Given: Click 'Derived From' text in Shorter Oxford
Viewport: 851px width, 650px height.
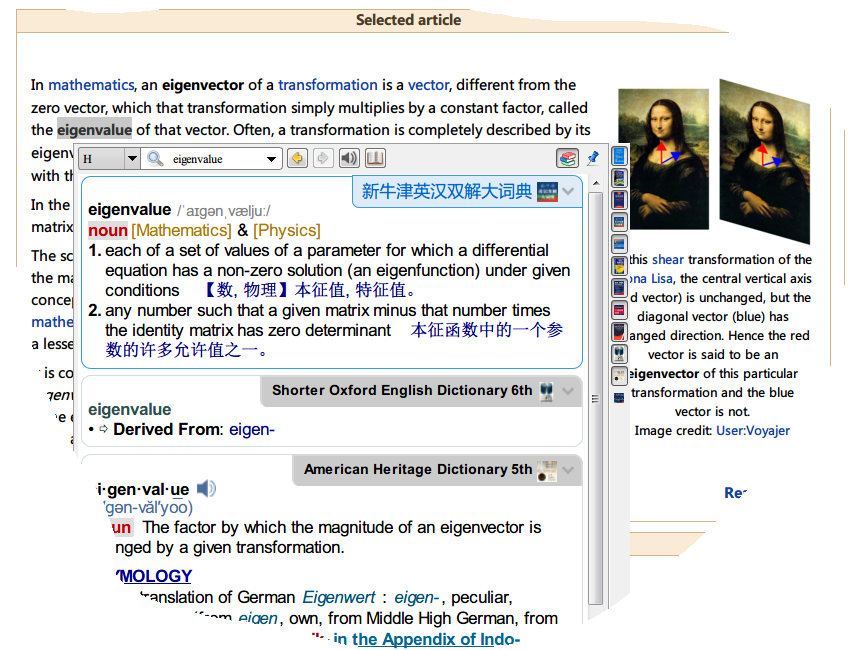Looking at the screenshot, I should click(x=168, y=429).
